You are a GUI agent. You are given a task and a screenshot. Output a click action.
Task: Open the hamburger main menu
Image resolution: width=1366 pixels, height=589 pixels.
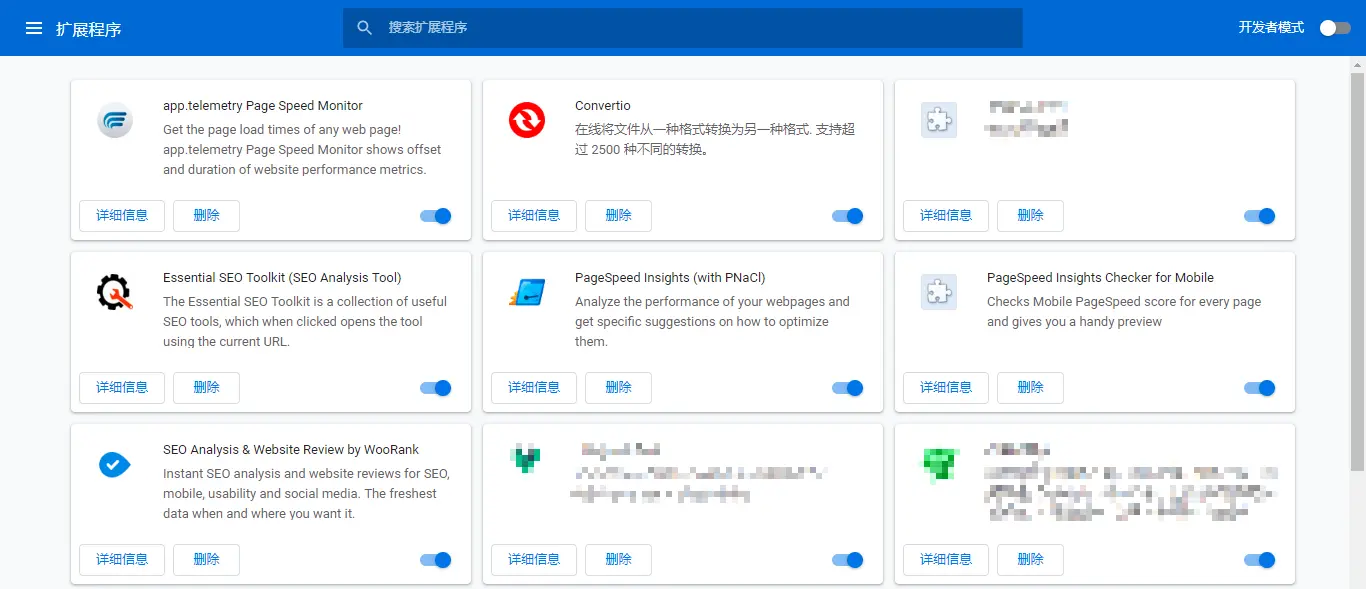[x=34, y=29]
